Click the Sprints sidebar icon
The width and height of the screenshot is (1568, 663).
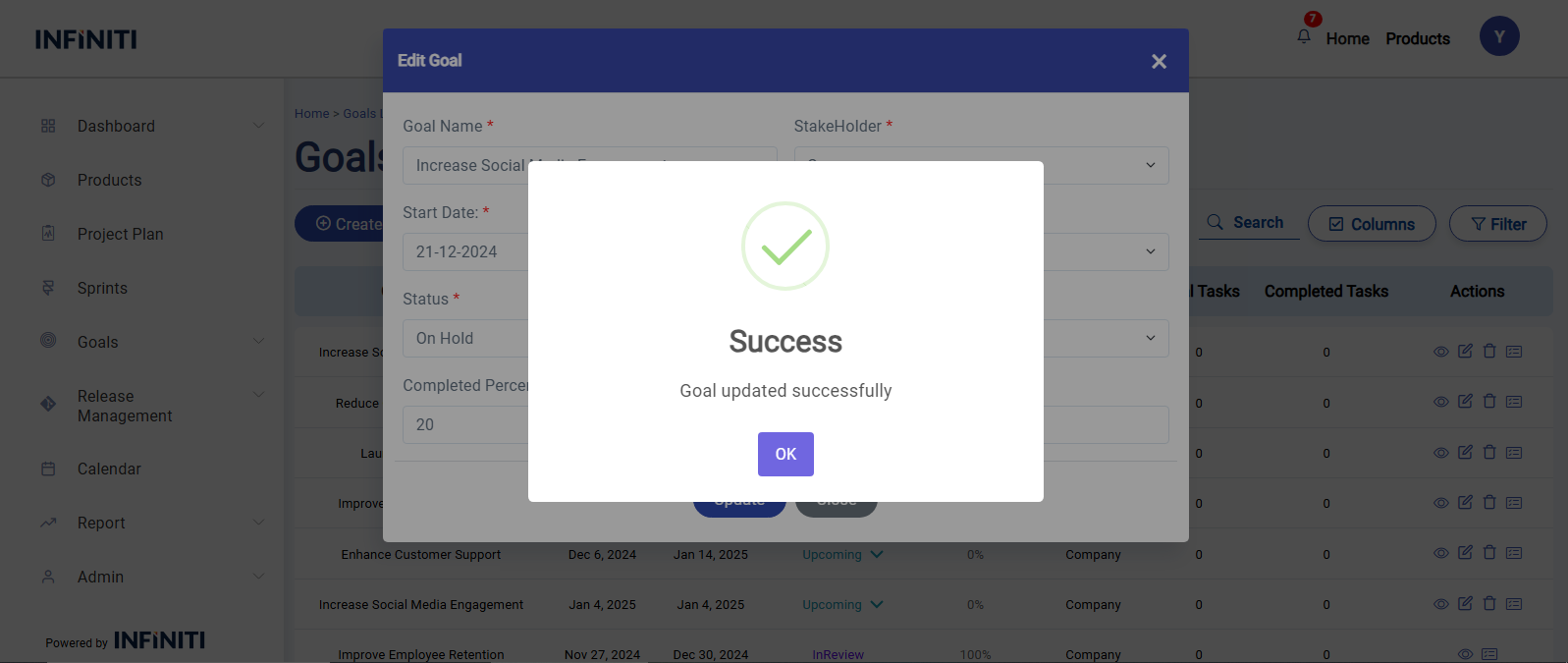48,288
